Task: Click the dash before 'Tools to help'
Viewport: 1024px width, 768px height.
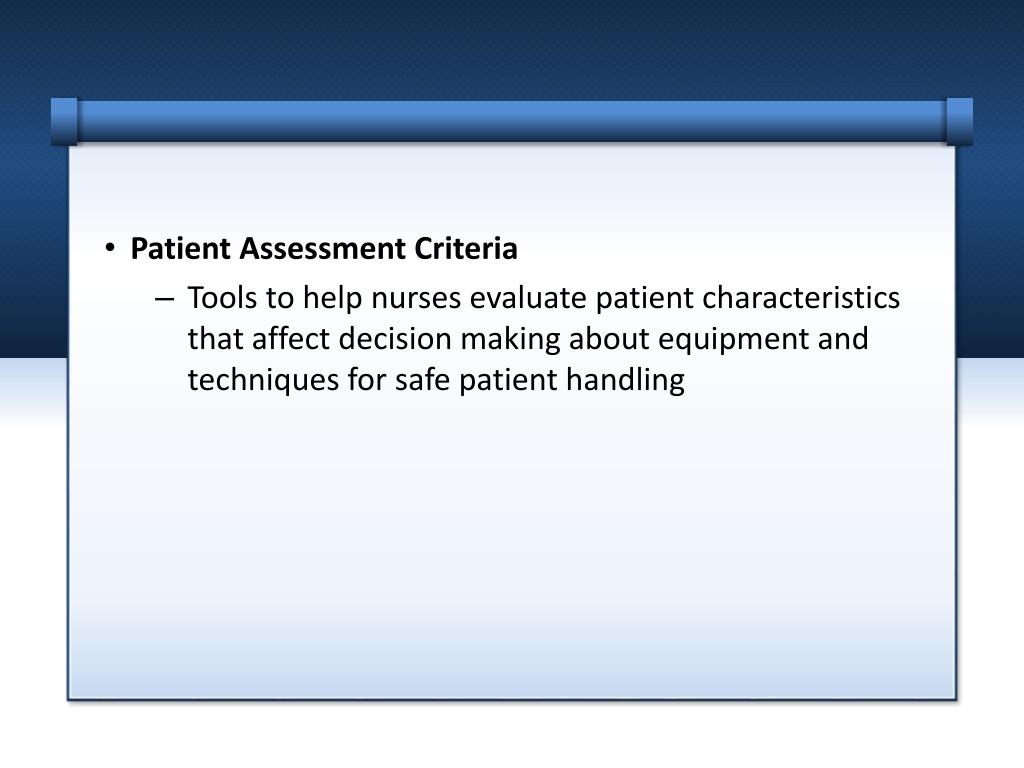Action: 165,298
